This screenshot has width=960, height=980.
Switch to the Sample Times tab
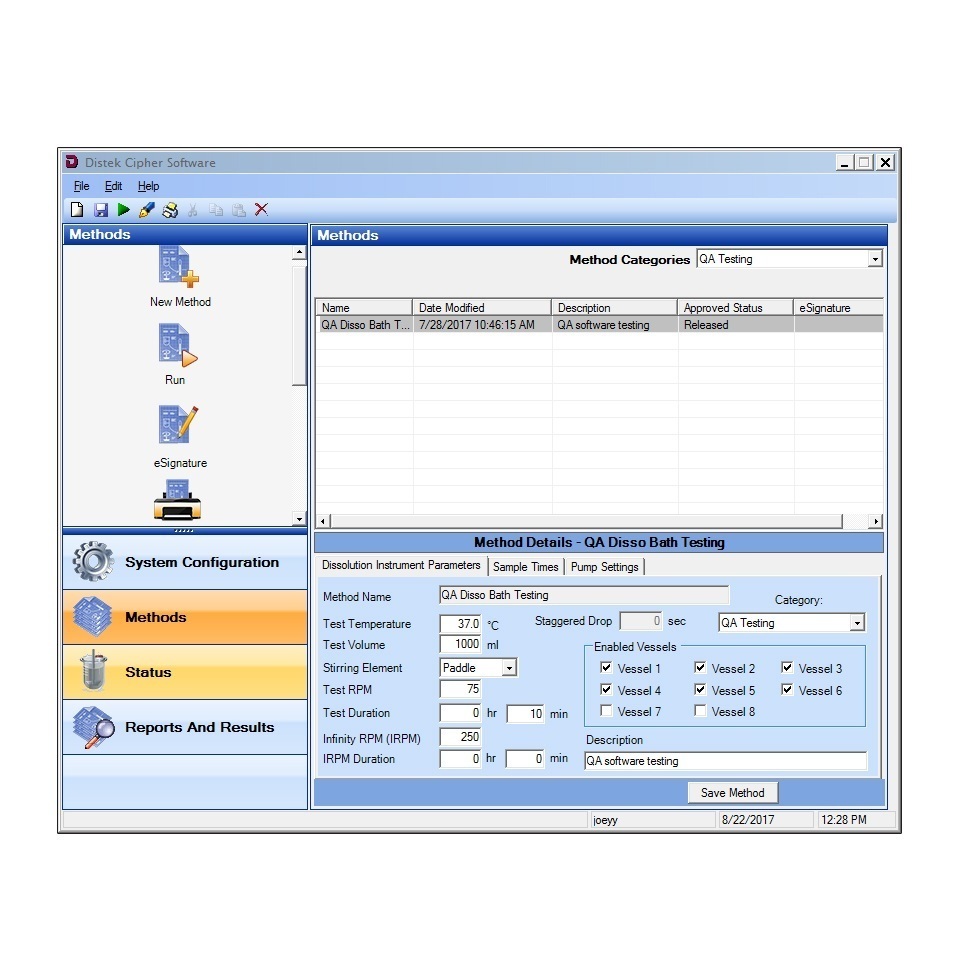point(525,567)
